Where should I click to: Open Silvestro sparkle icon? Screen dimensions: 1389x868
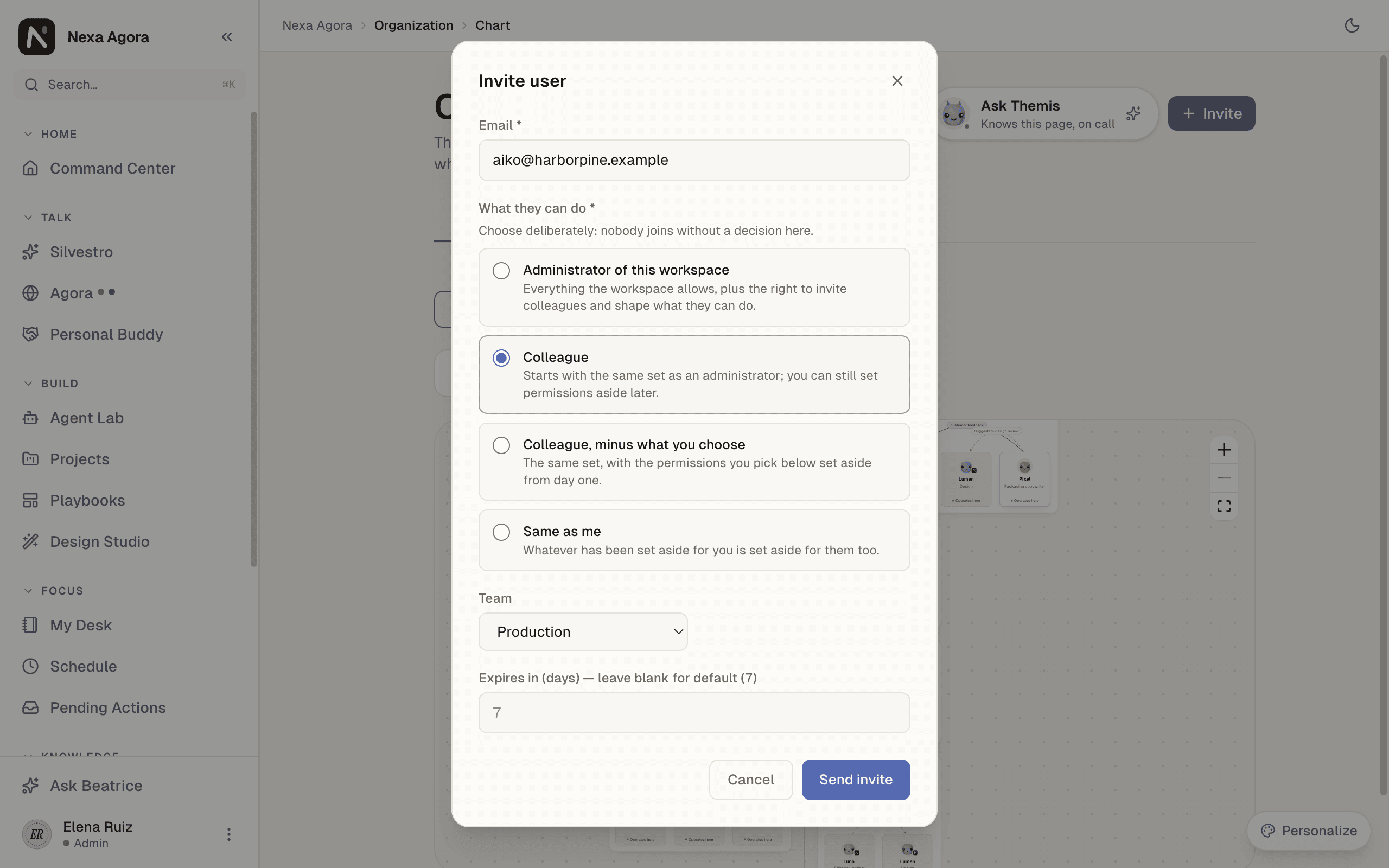pyautogui.click(x=30, y=252)
